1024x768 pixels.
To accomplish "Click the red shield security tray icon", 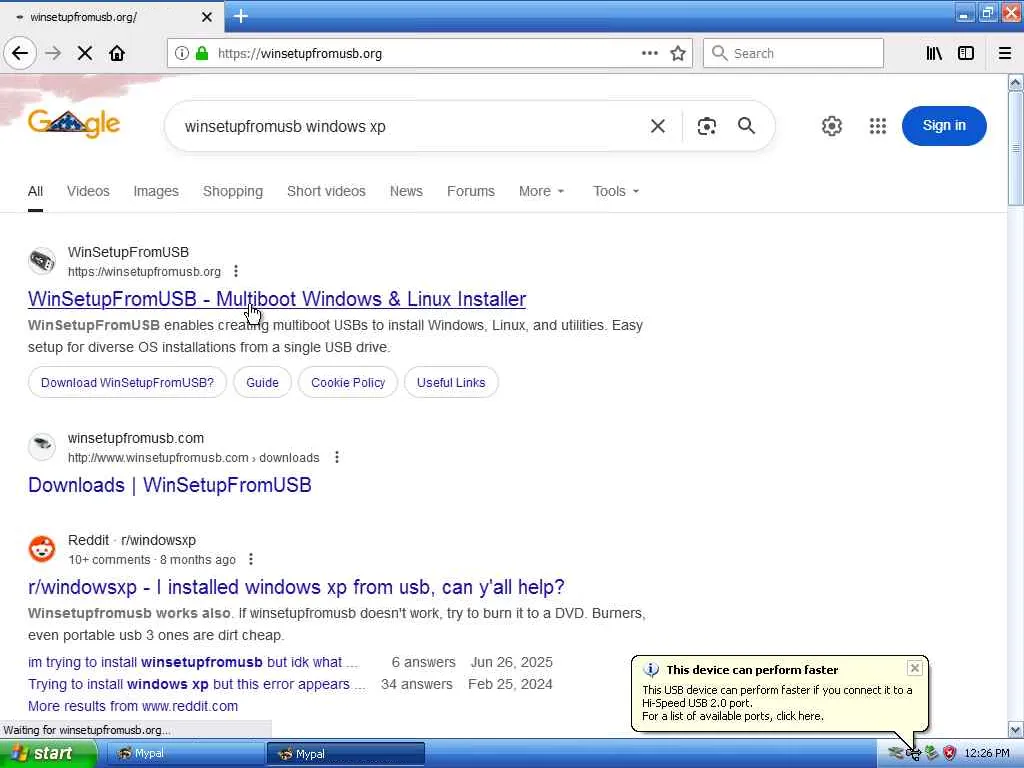I will tap(950, 754).
